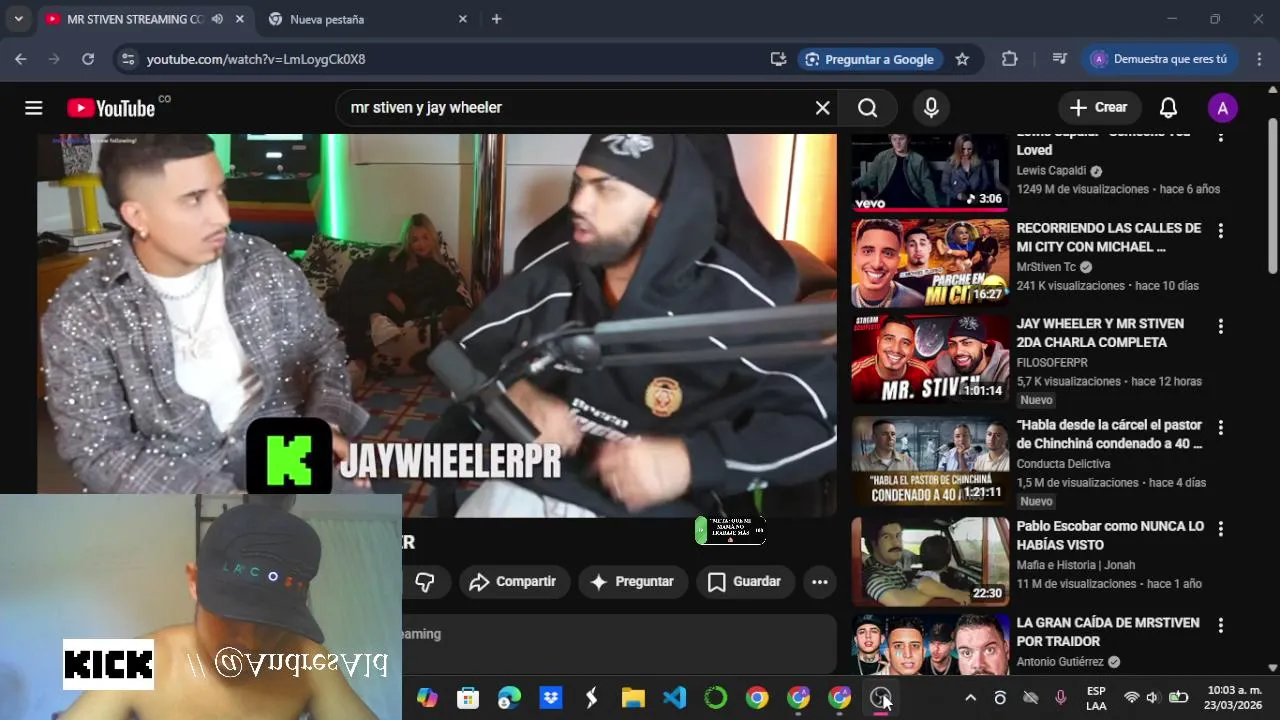This screenshot has width=1280, height=720.
Task: Open options for LA GRAN CAÍDA video
Action: tap(1221, 626)
